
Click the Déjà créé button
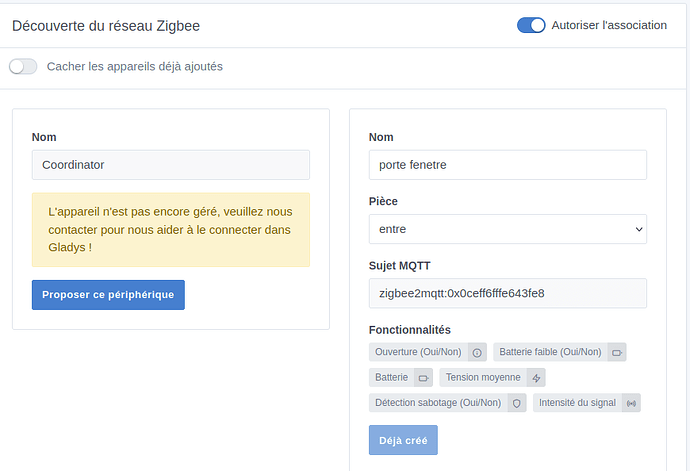click(403, 440)
